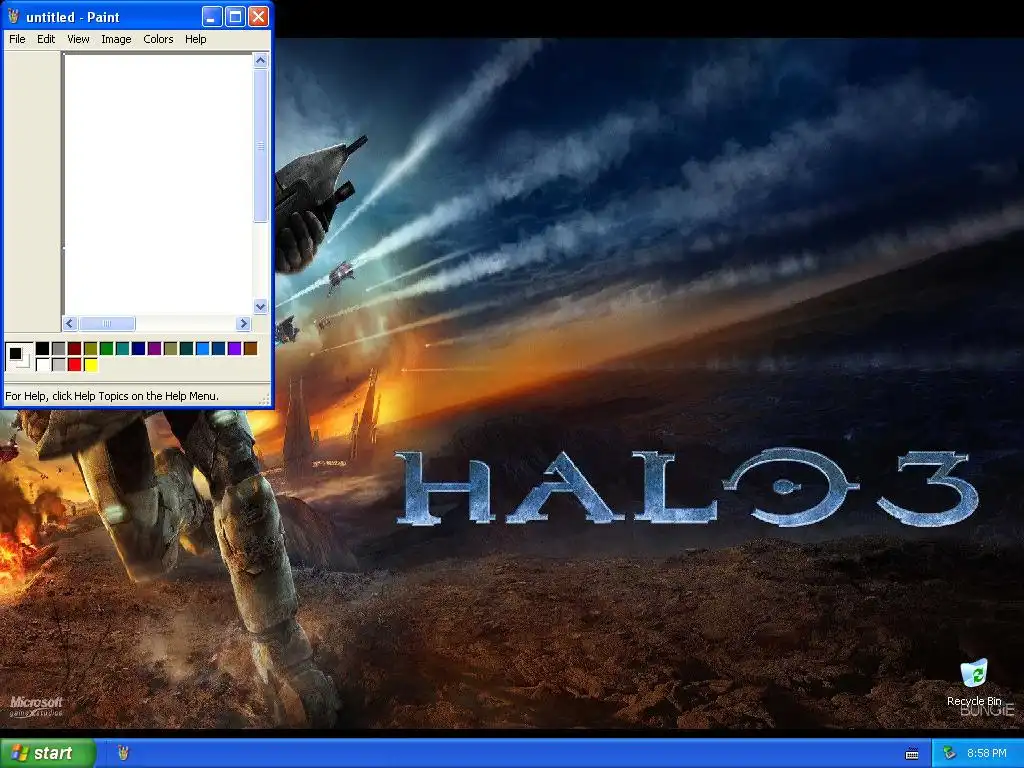The width and height of the screenshot is (1024, 768).
Task: Maximize the Paint window
Action: tap(235, 16)
